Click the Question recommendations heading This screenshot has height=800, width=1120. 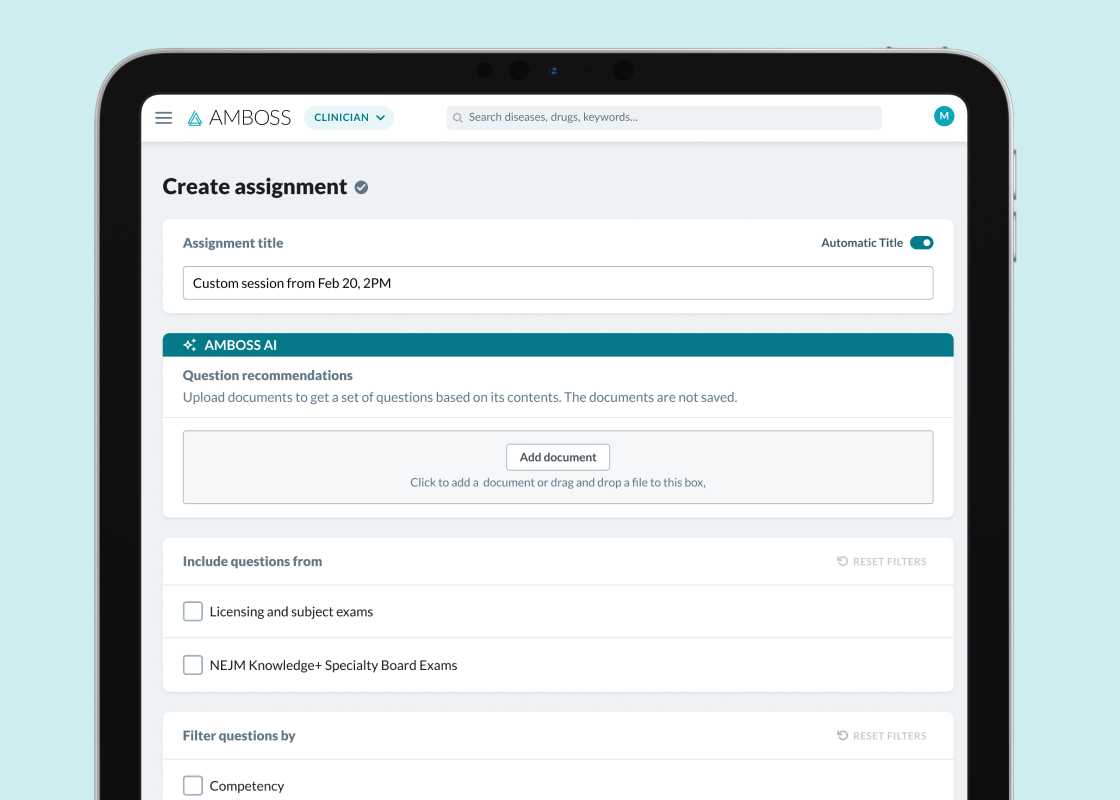[268, 376]
